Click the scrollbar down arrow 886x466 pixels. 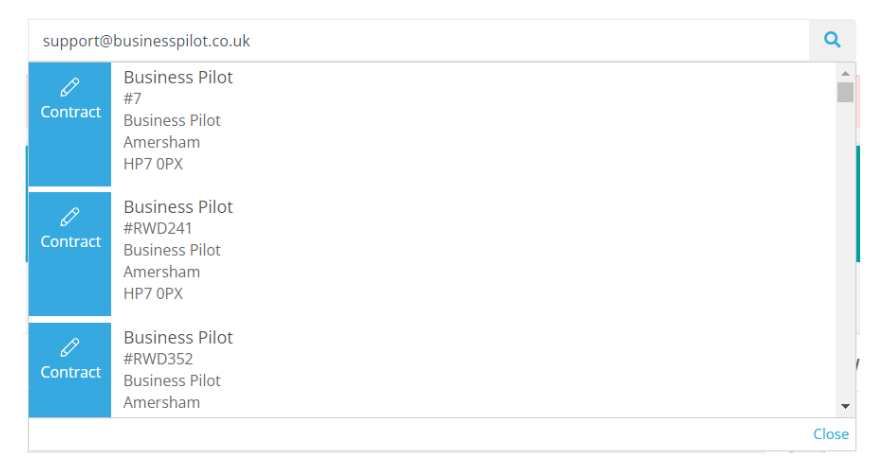pyautogui.click(x=845, y=406)
